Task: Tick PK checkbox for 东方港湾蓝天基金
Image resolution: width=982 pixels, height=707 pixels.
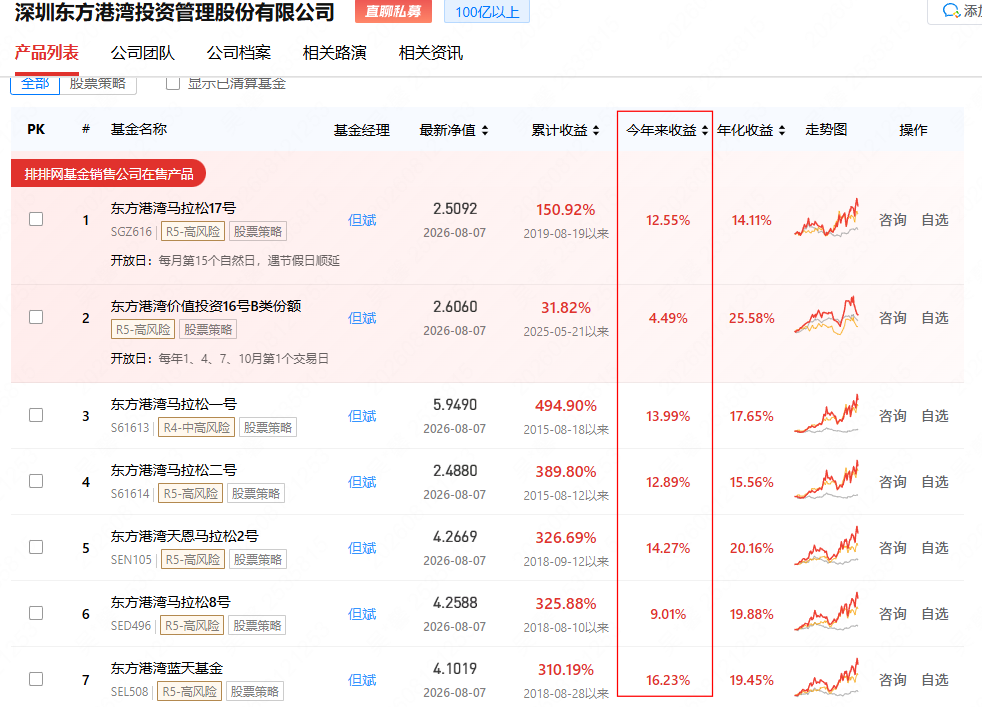Action: [x=36, y=679]
